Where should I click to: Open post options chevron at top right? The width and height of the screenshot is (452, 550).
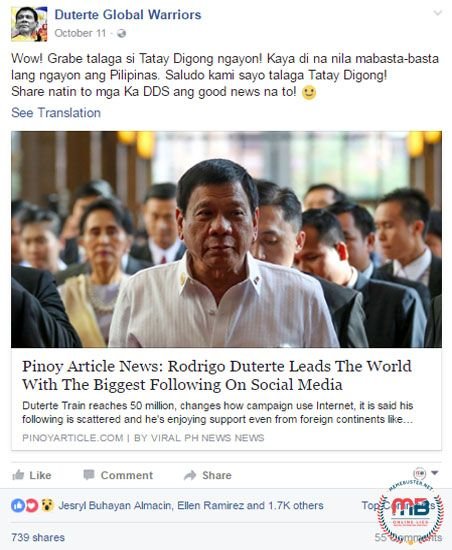[437, 13]
